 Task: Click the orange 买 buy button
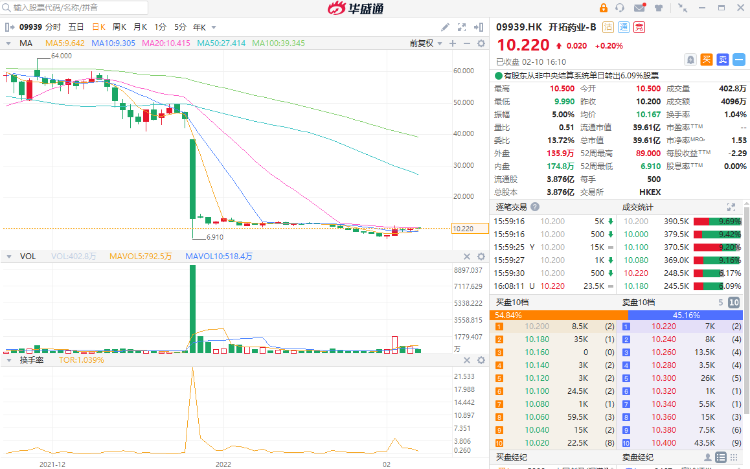(x=706, y=60)
